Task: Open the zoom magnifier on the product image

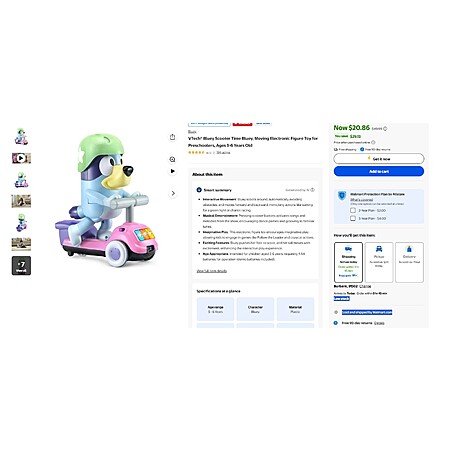Action: [172, 159]
